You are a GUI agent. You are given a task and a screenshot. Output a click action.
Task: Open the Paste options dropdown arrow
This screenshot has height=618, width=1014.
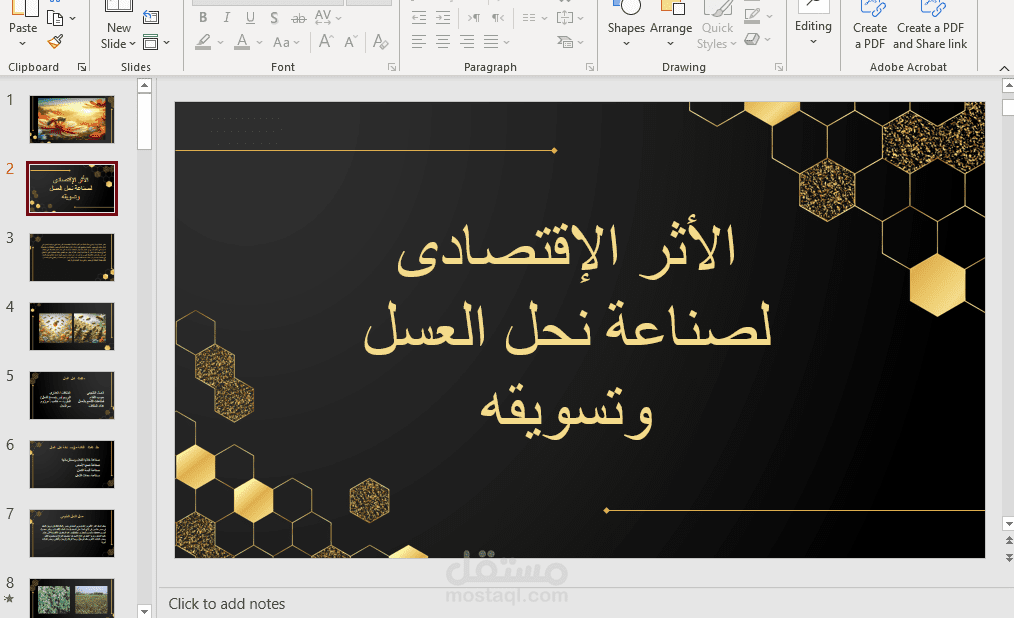23,44
